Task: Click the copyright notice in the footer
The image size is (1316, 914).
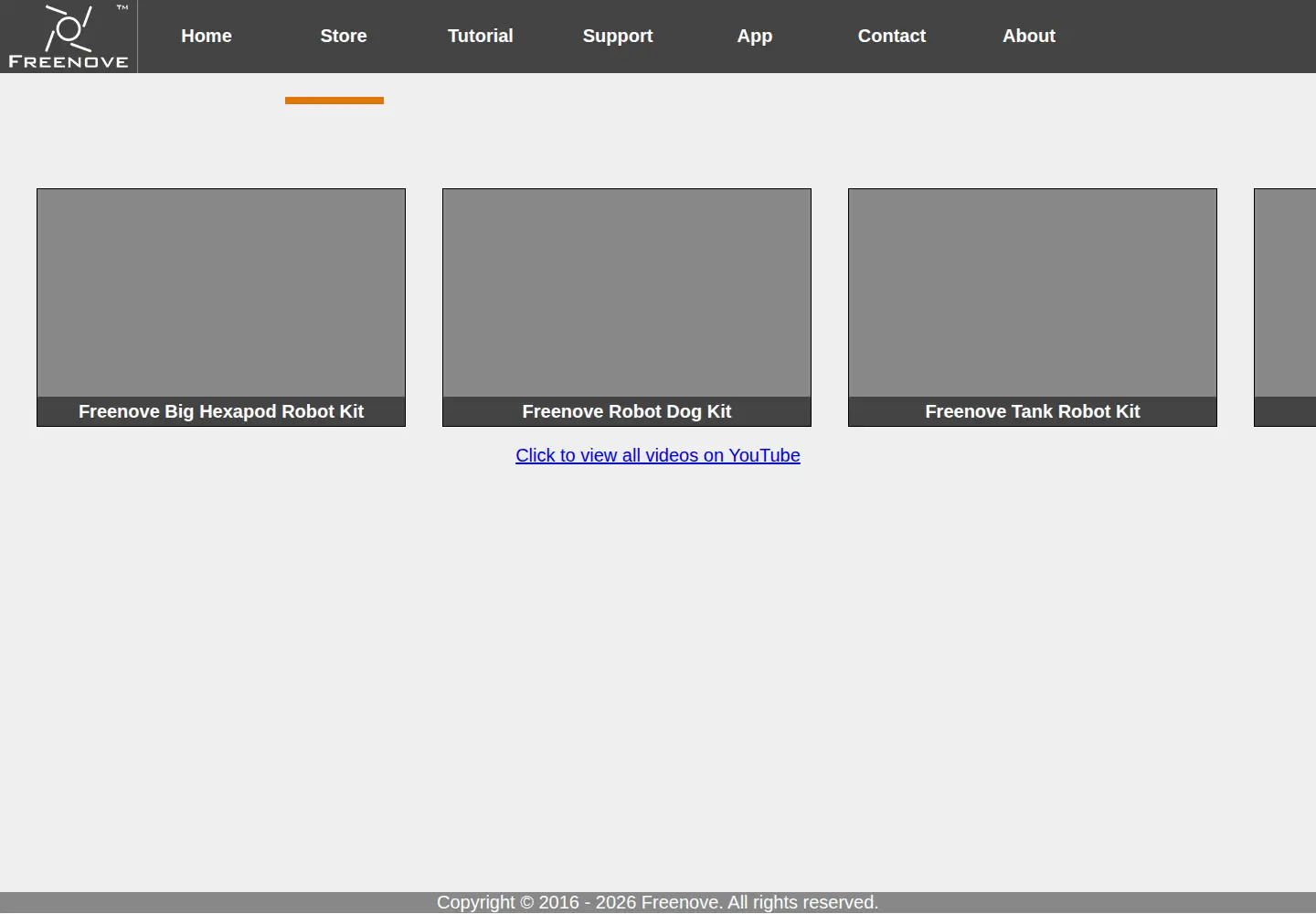Action: pyautogui.click(x=658, y=902)
